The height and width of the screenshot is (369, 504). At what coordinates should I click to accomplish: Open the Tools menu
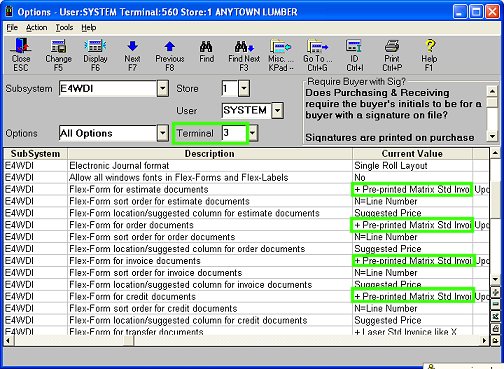coord(64,28)
